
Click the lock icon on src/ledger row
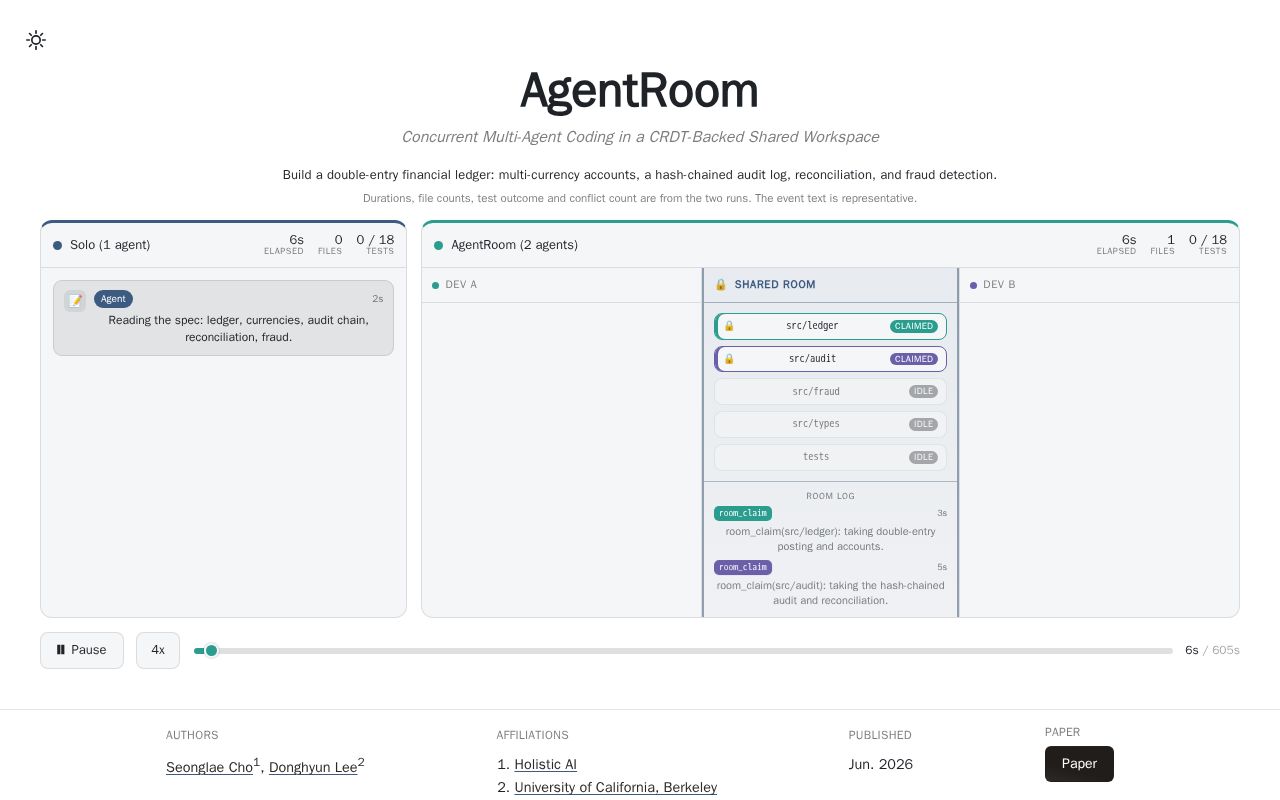pos(729,326)
